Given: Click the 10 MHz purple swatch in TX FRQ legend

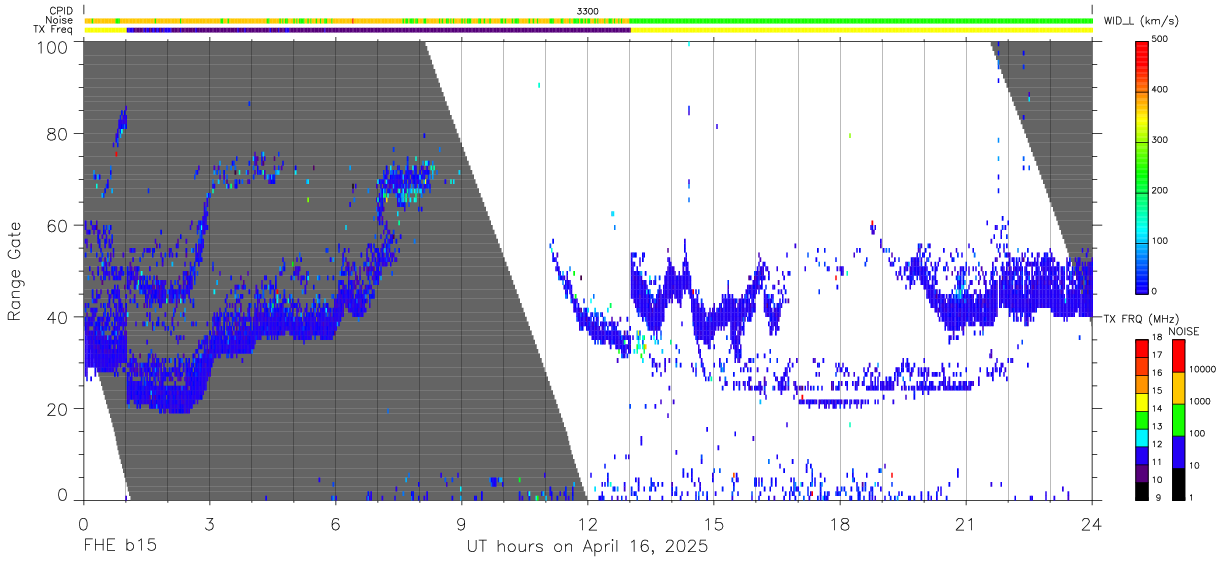Looking at the screenshot, I should (1142, 475).
